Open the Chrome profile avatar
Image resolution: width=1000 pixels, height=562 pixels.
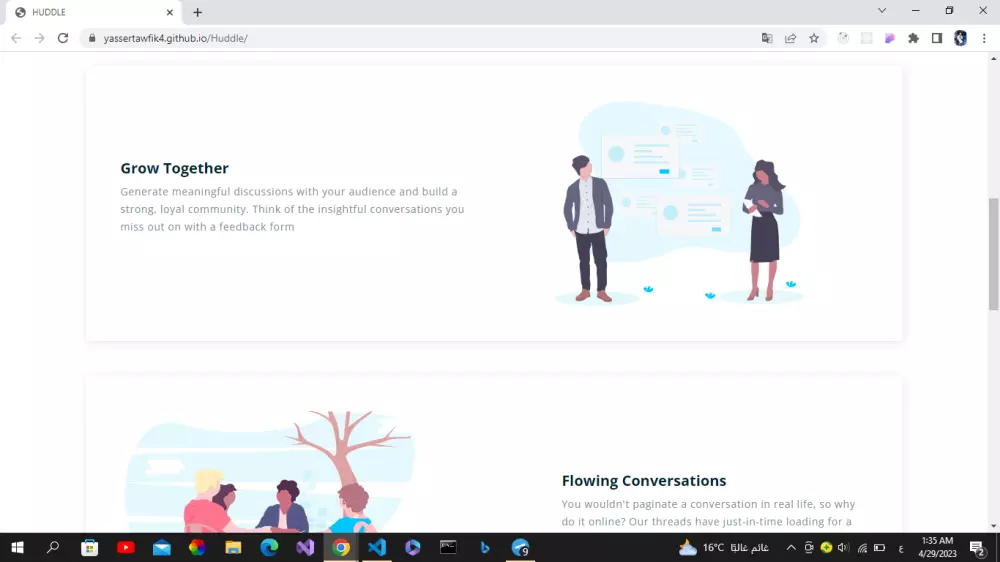(960, 38)
